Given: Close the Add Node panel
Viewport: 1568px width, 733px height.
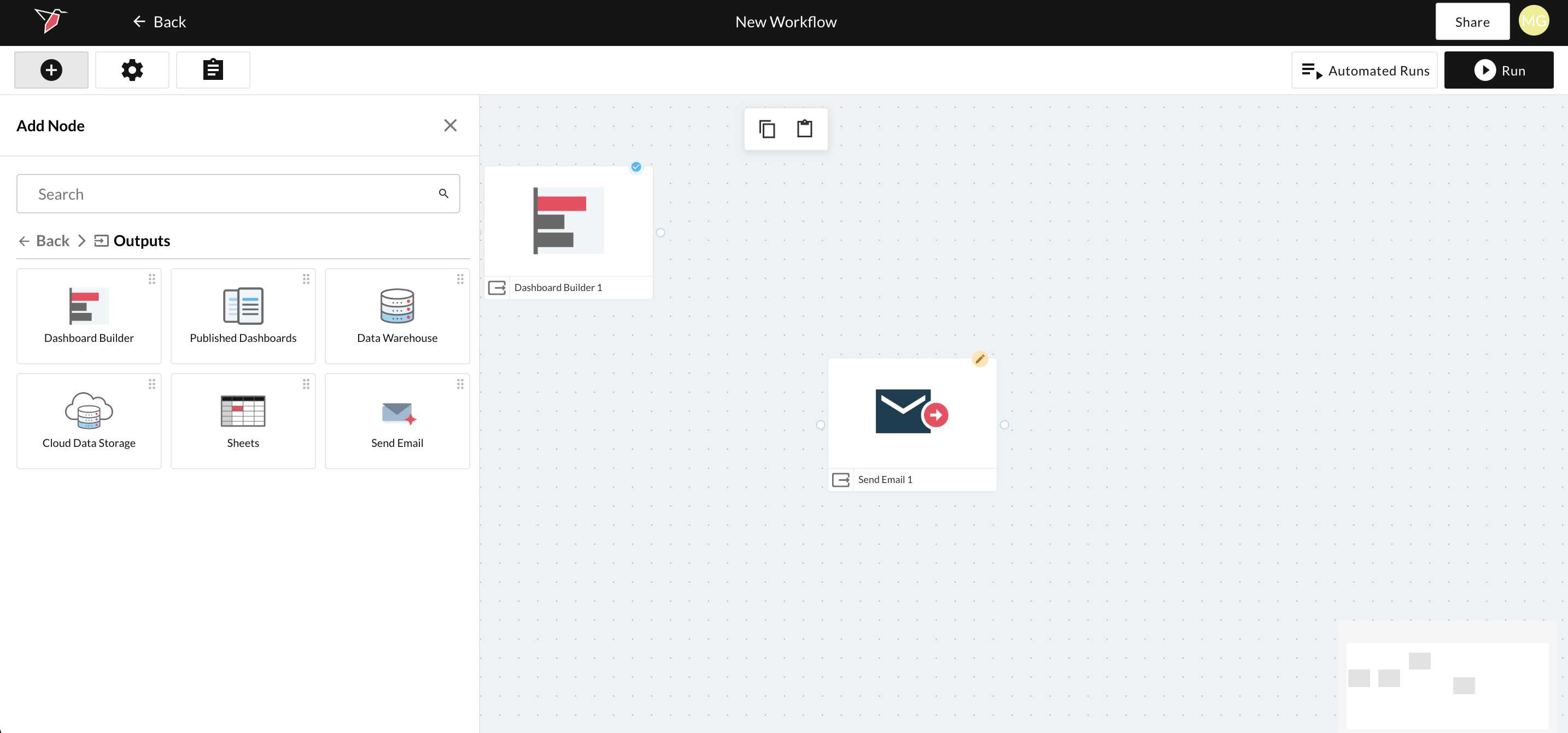Looking at the screenshot, I should (450, 125).
